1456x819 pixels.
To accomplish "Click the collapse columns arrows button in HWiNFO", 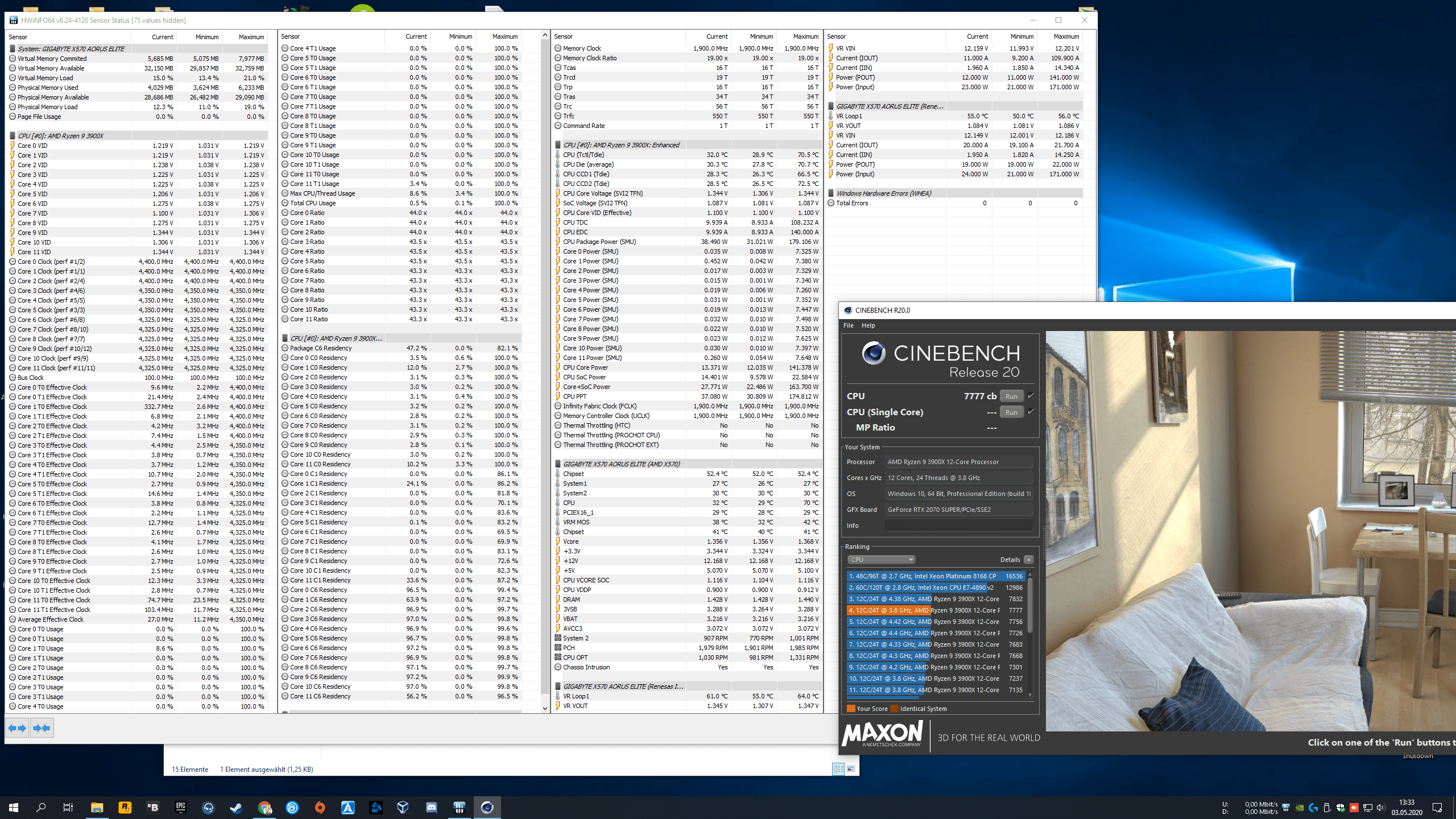I will click(42, 728).
